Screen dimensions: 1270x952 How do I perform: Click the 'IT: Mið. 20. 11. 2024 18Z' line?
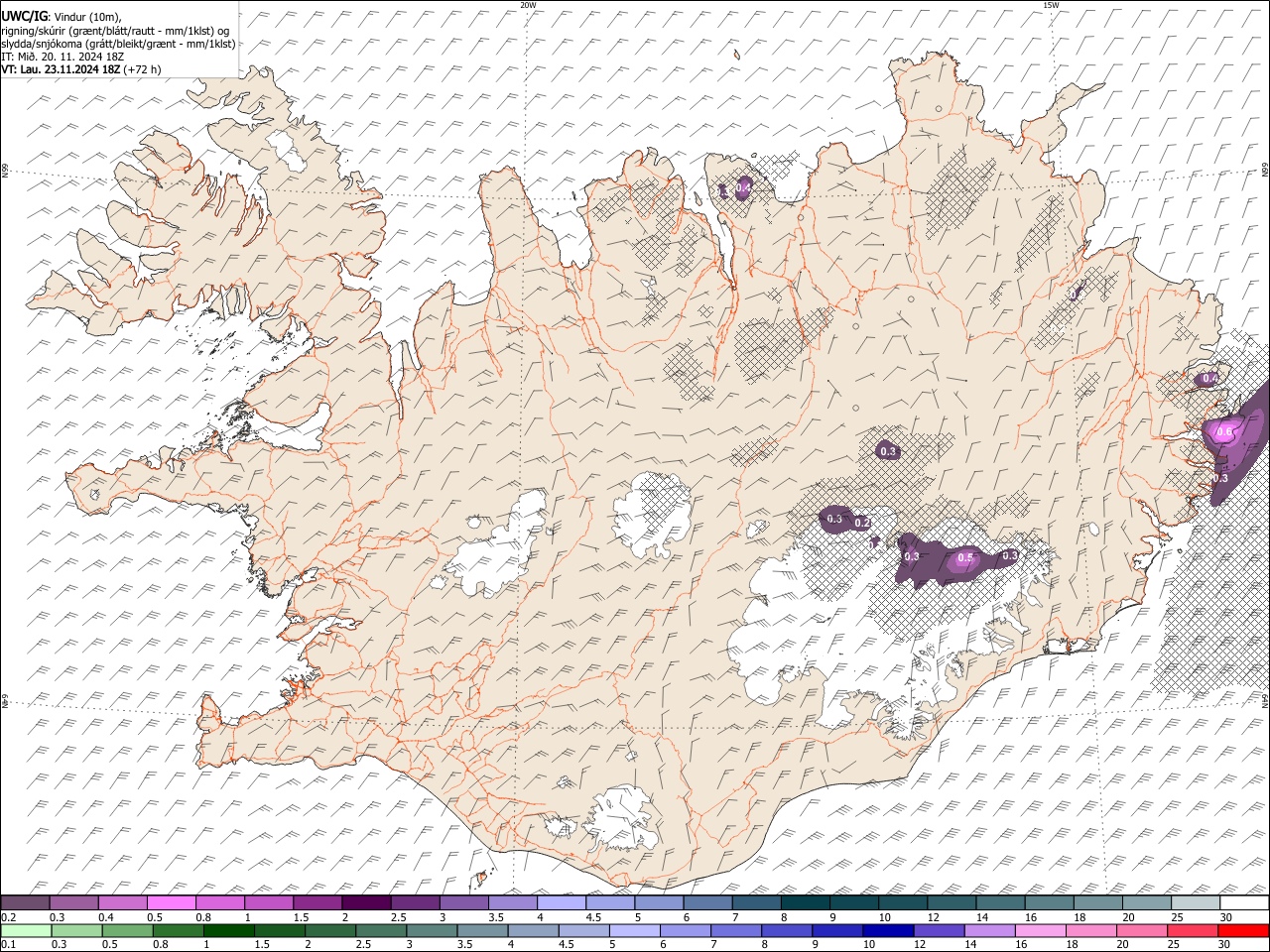pos(63,57)
